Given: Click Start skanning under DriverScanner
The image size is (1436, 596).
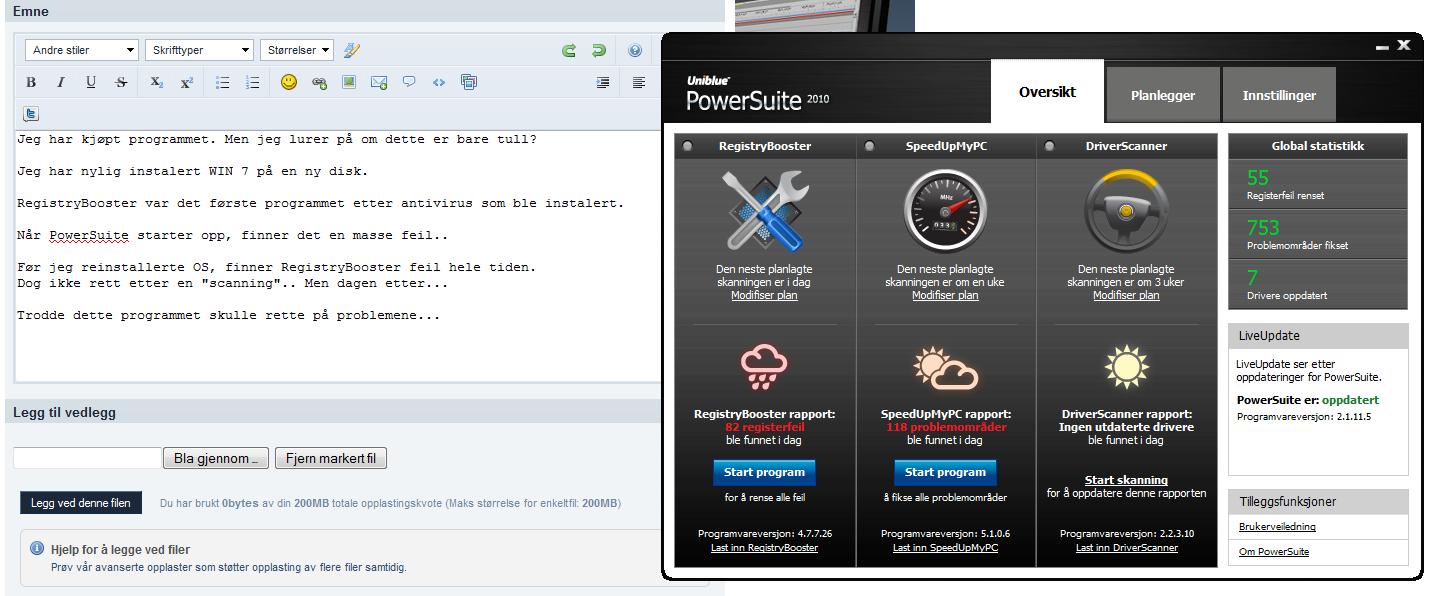Looking at the screenshot, I should [x=1126, y=480].
